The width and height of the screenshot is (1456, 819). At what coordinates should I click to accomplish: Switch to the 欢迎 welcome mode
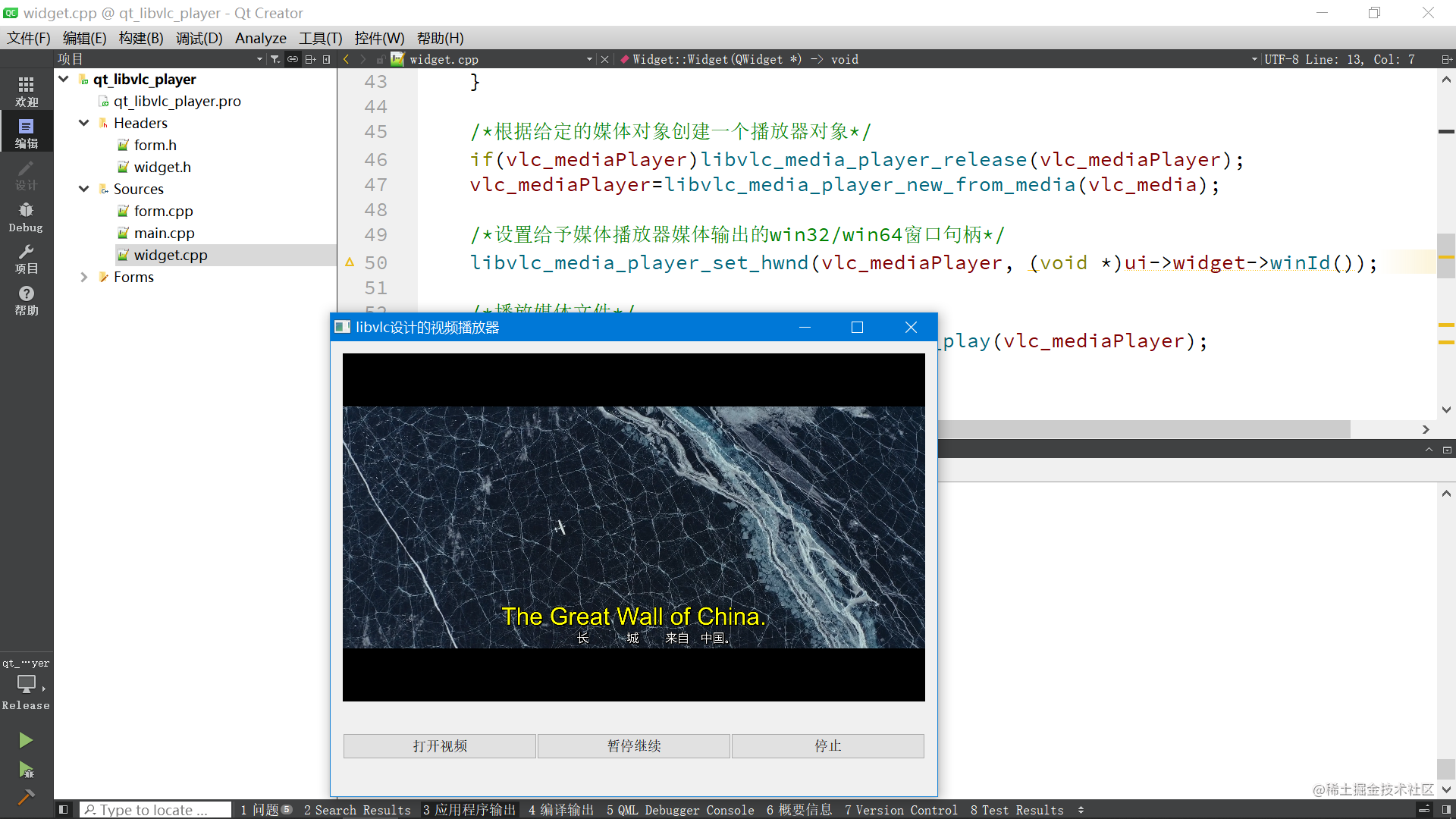(26, 91)
